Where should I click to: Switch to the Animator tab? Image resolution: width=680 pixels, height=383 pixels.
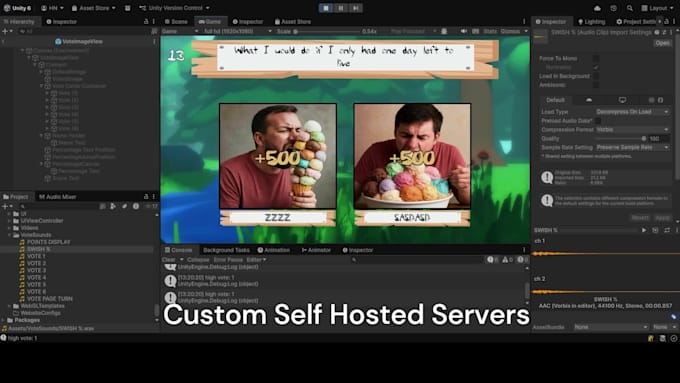click(316, 250)
